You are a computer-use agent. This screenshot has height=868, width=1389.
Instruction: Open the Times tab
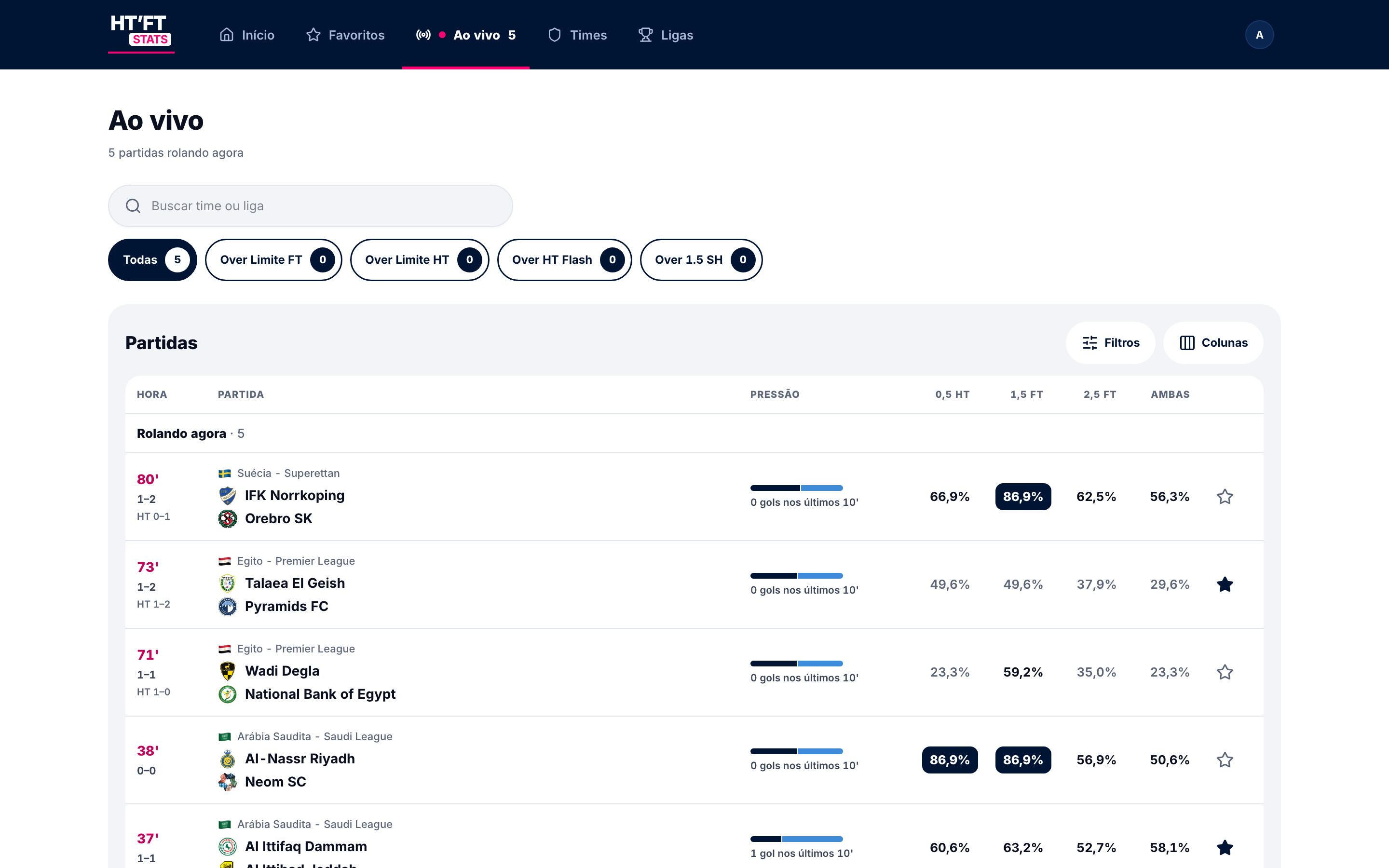pyautogui.click(x=577, y=35)
